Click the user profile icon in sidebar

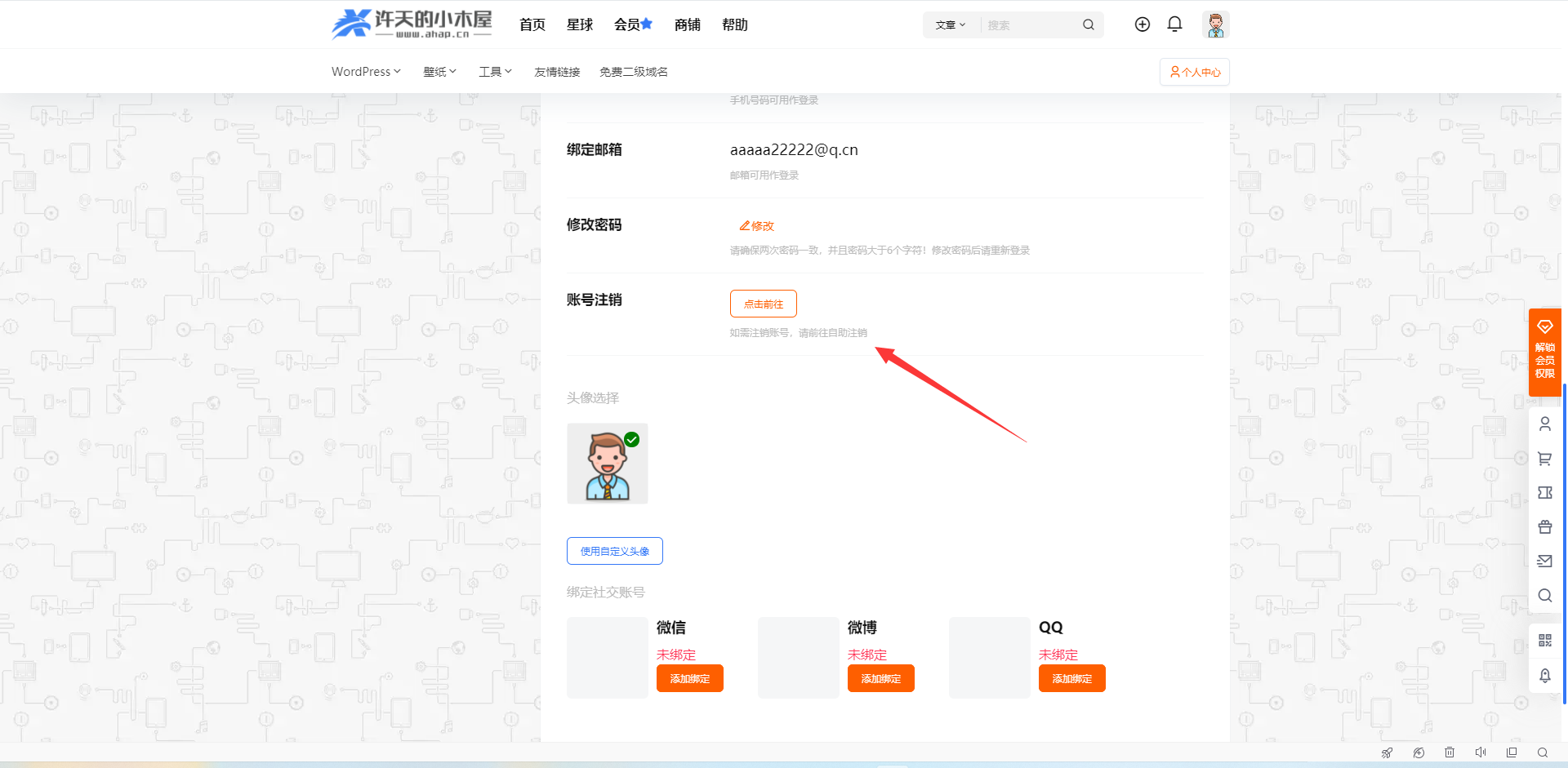tap(1544, 424)
